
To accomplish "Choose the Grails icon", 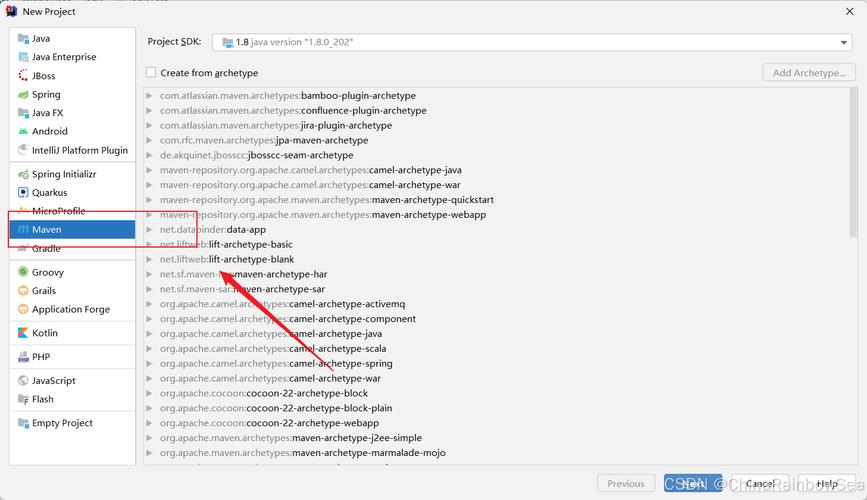I will click(23, 291).
